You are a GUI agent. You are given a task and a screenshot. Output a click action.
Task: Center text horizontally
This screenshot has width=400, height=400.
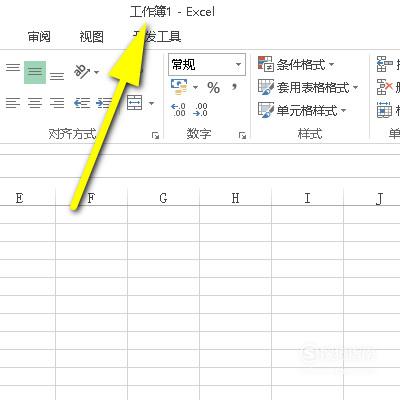(35, 103)
